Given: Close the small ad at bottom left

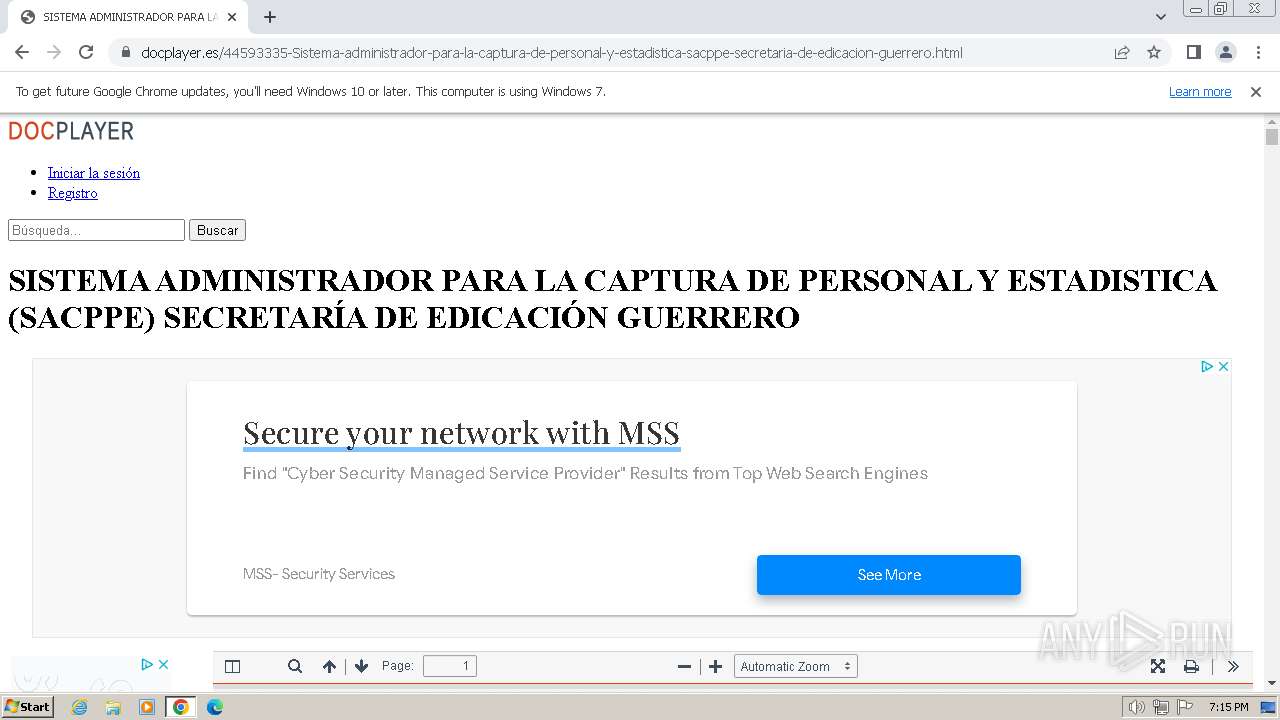Looking at the screenshot, I should pos(163,664).
